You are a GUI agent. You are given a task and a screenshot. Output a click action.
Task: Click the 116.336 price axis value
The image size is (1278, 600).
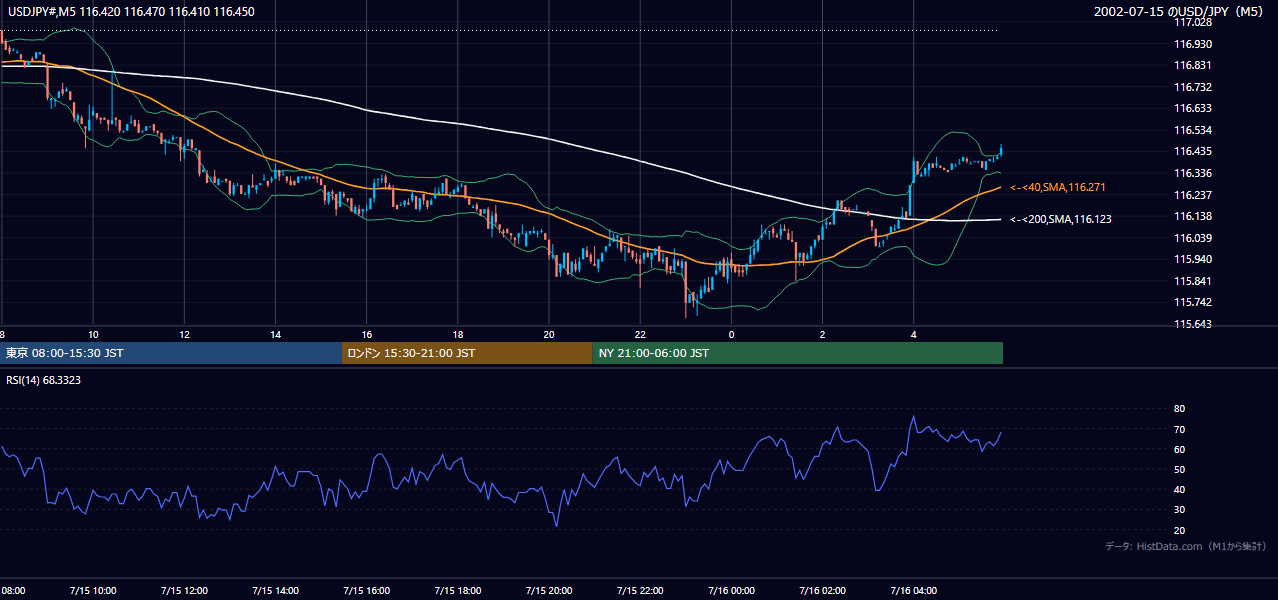[x=1194, y=173]
